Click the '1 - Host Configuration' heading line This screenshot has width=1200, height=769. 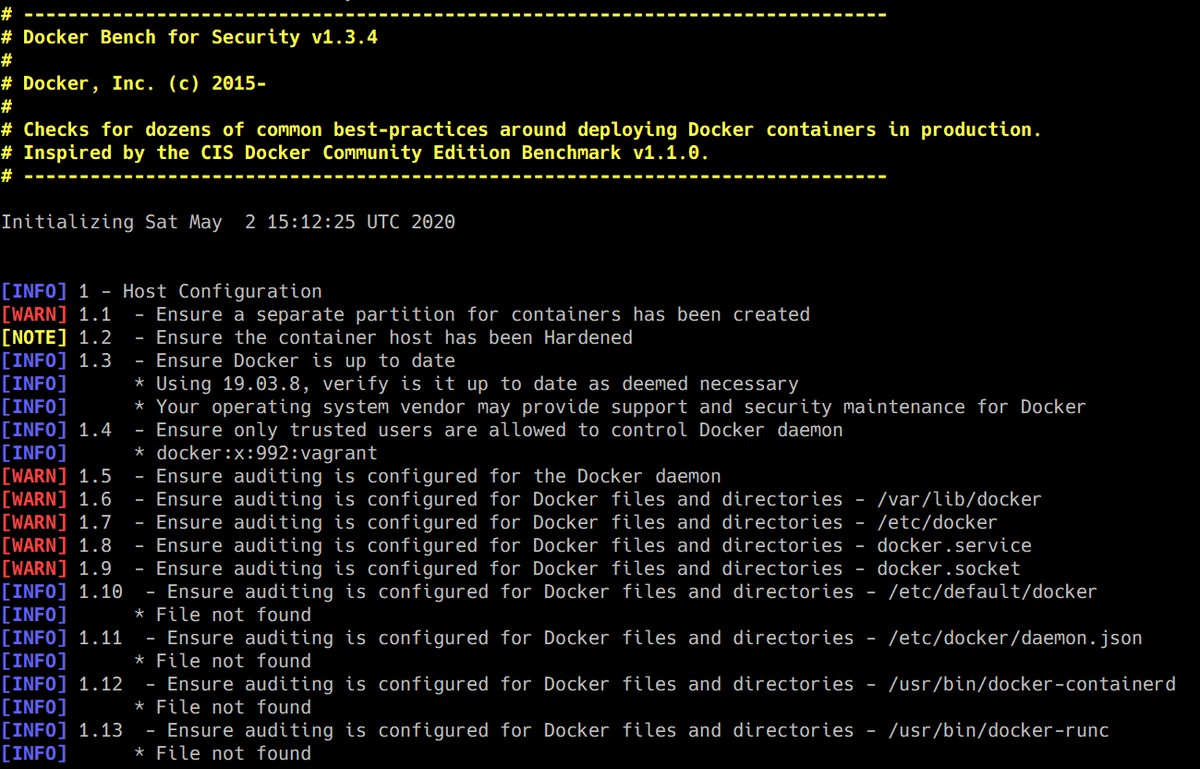coord(162,292)
